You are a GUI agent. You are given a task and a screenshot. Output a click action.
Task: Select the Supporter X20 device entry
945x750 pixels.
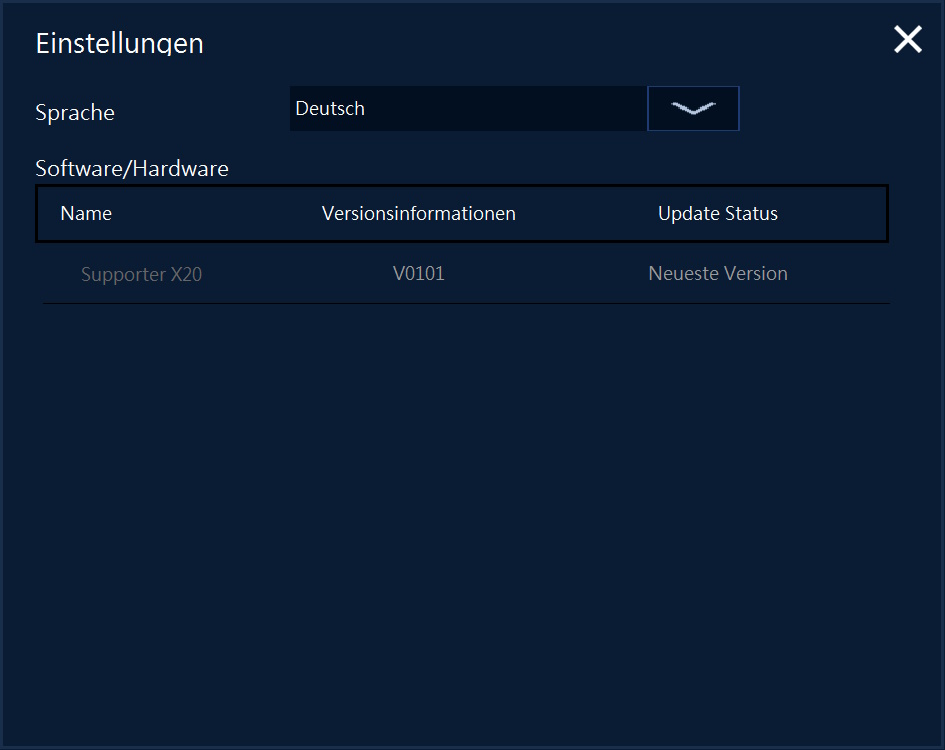[141, 274]
